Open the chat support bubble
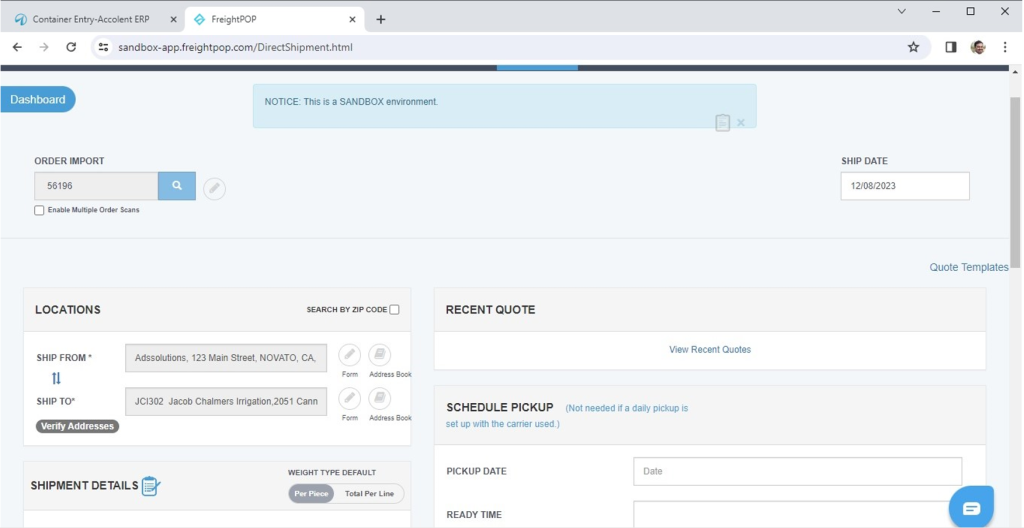 tap(971, 508)
